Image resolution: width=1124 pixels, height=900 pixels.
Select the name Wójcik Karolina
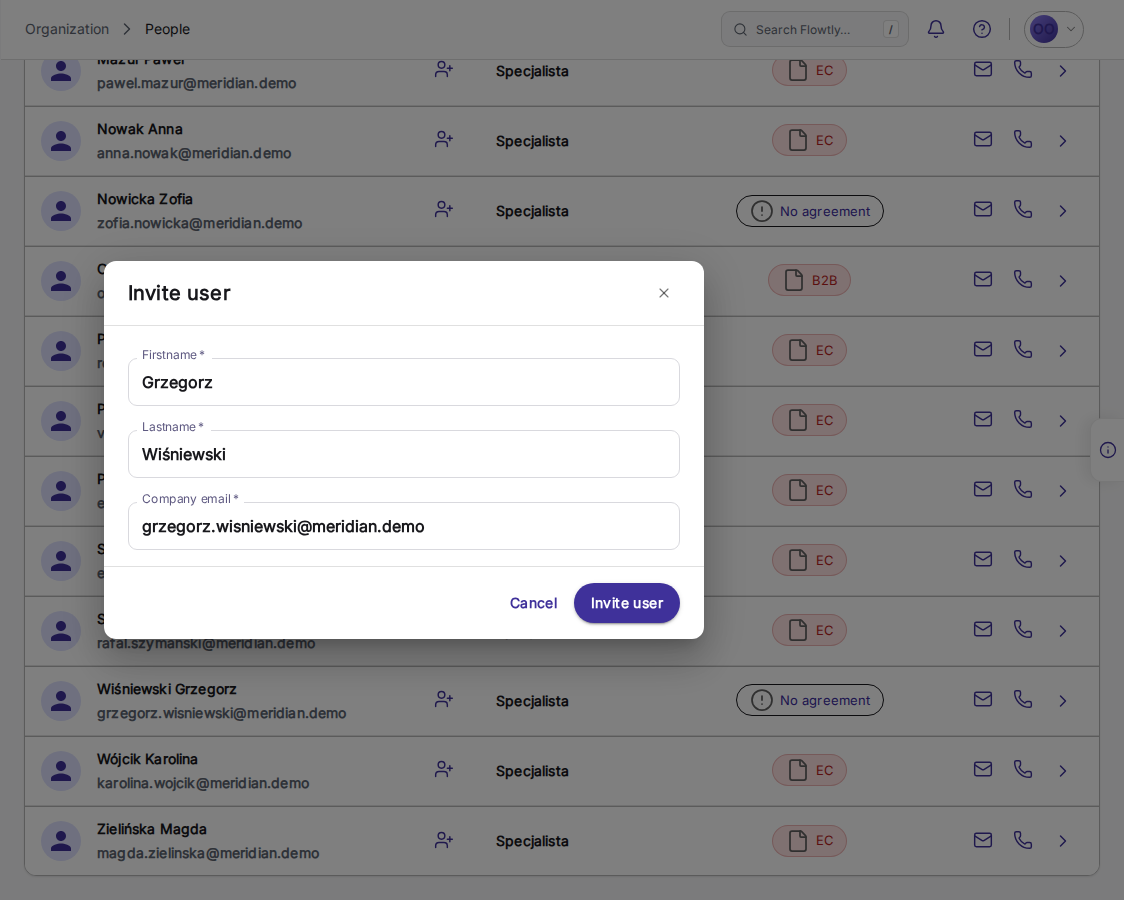tap(147, 759)
